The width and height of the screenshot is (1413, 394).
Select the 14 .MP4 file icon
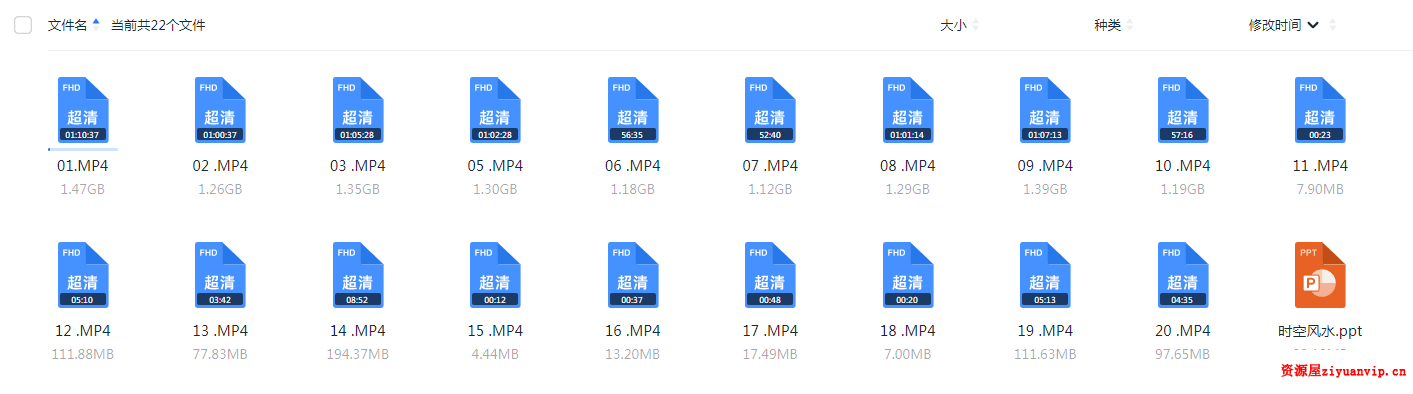tap(358, 275)
